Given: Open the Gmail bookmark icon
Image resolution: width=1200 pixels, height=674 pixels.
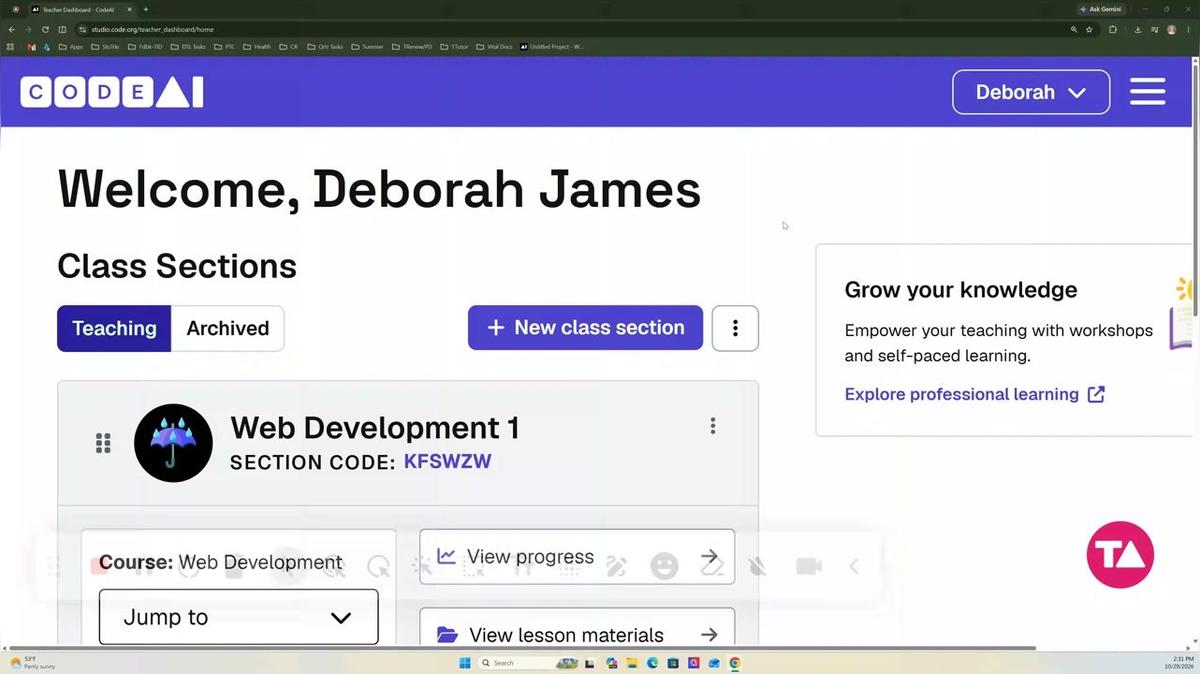Looking at the screenshot, I should point(32,46).
